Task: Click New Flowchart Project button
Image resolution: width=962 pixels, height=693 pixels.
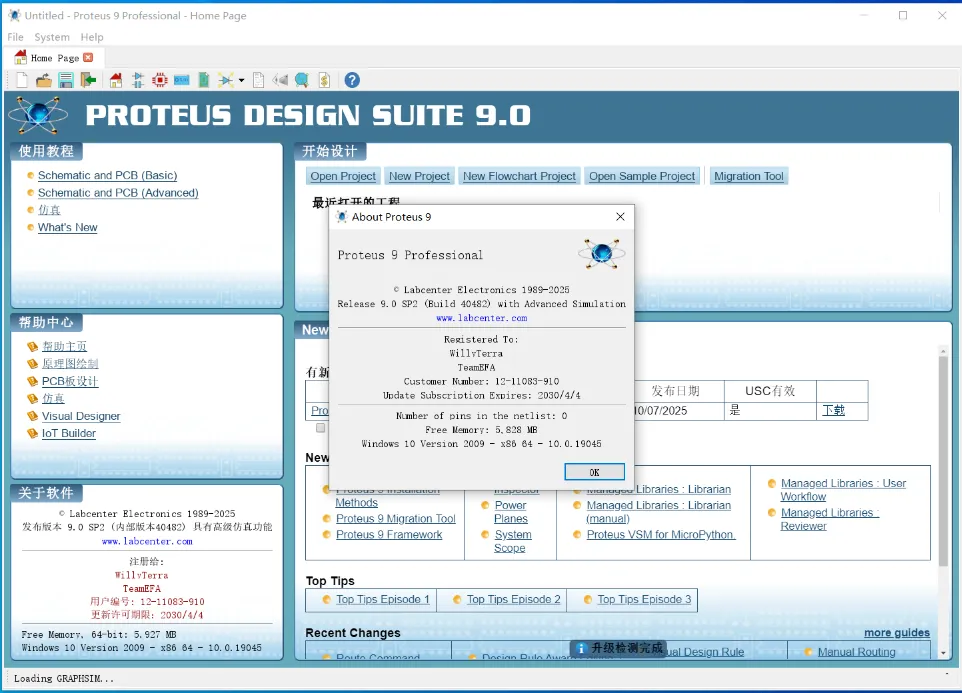Action: click(519, 176)
